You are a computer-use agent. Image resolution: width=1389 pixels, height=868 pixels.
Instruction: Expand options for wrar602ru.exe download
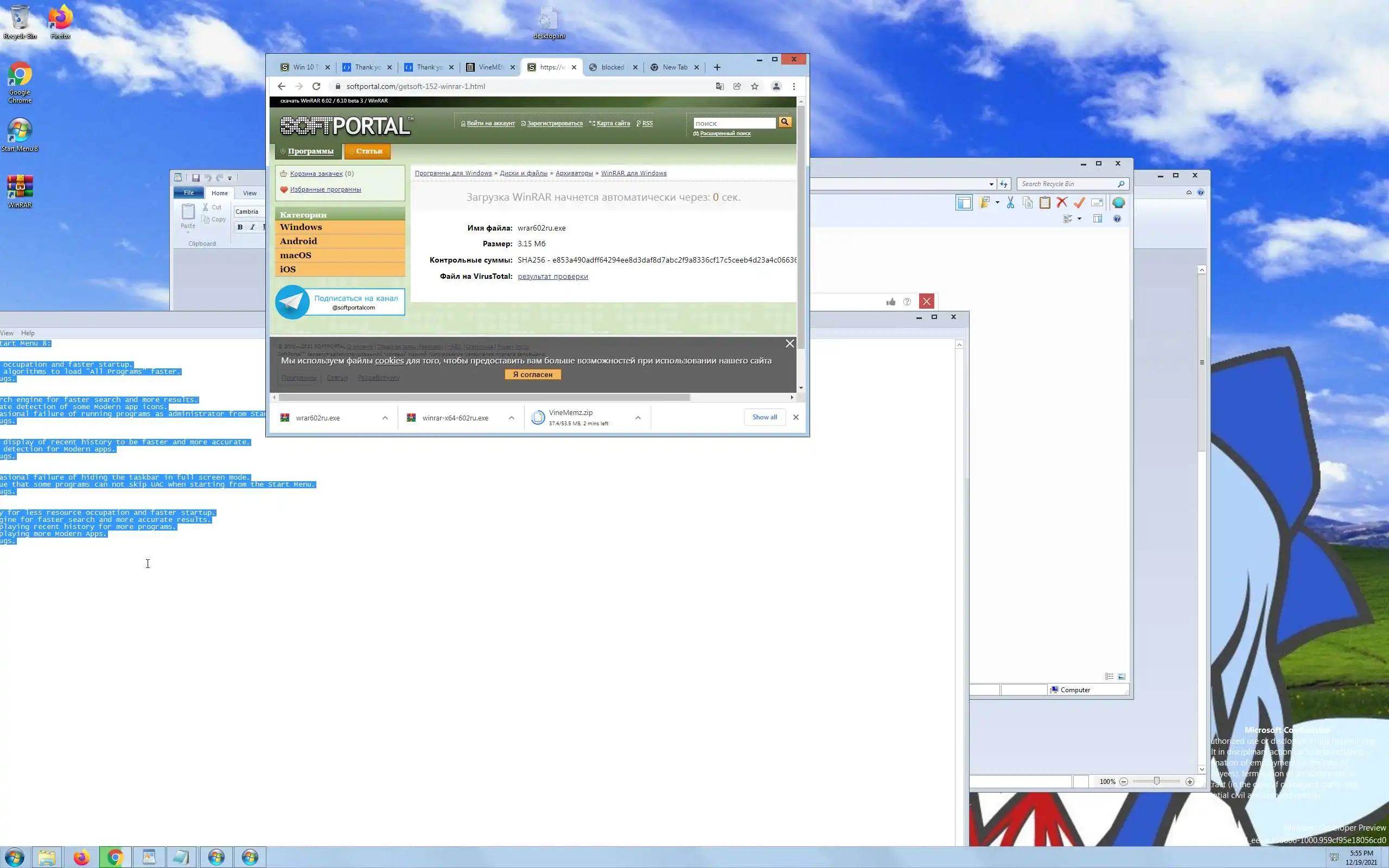(385, 418)
